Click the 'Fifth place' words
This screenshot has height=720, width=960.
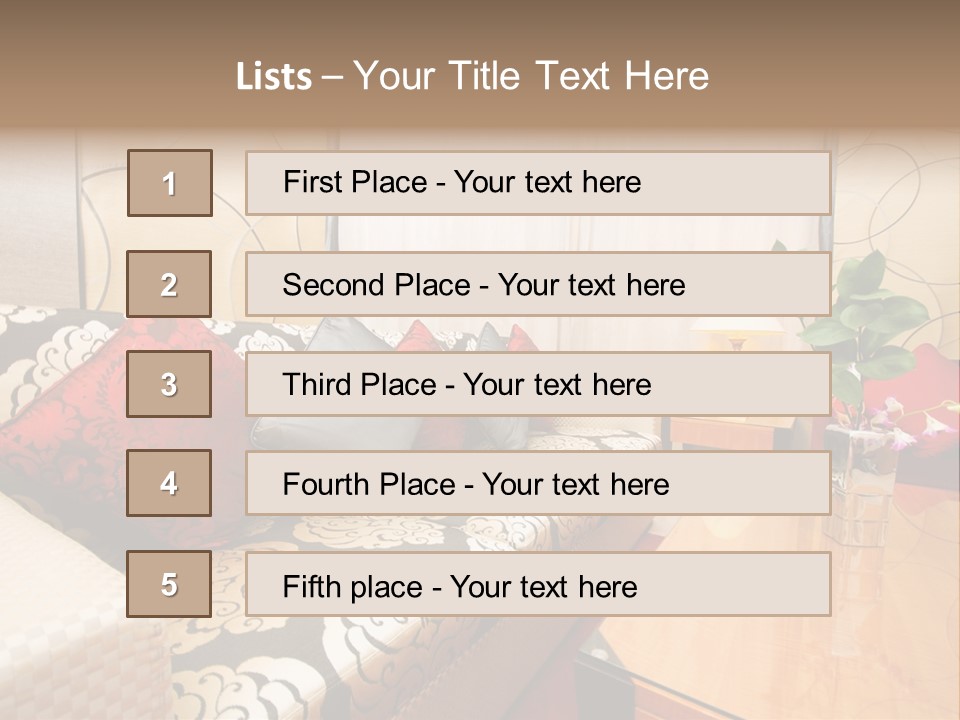click(353, 587)
